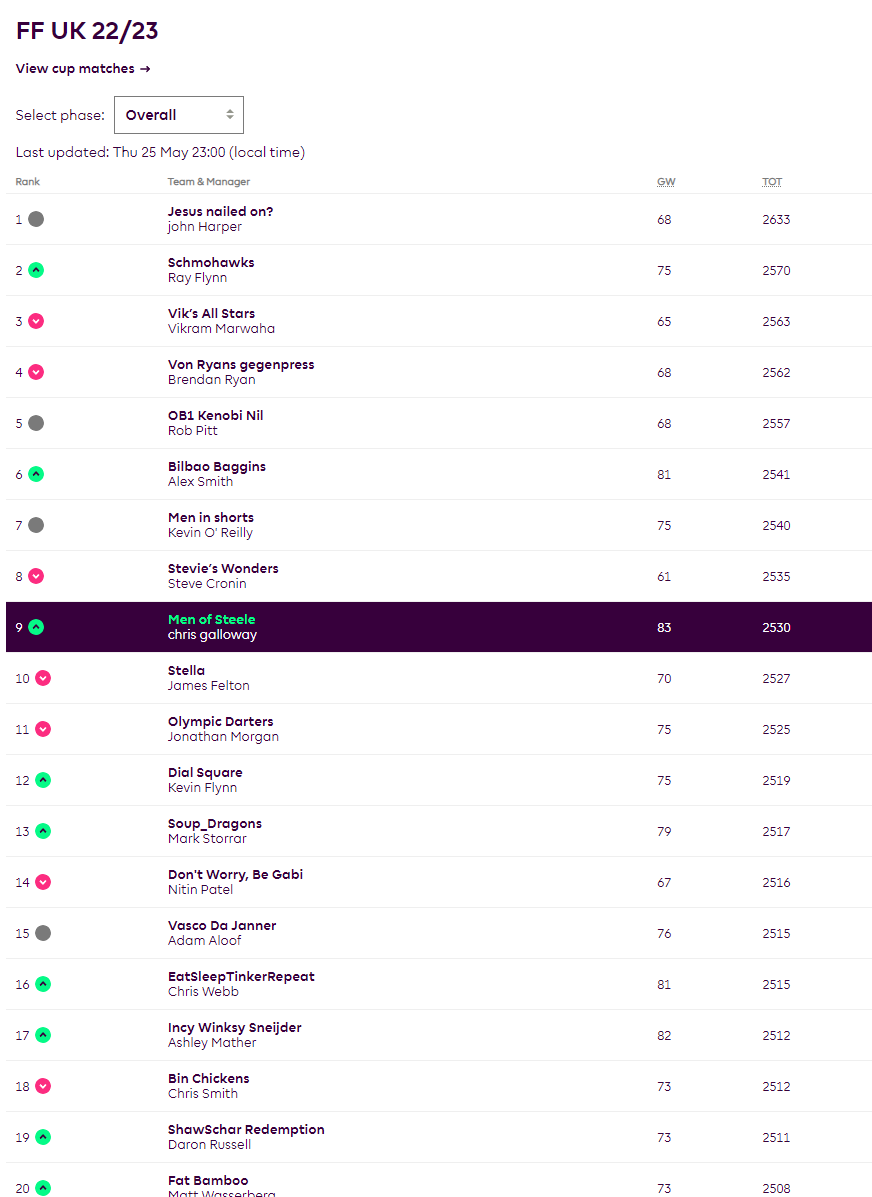Click green up arrow beside Schmohawks rank
The width and height of the screenshot is (872, 1197).
36,270
